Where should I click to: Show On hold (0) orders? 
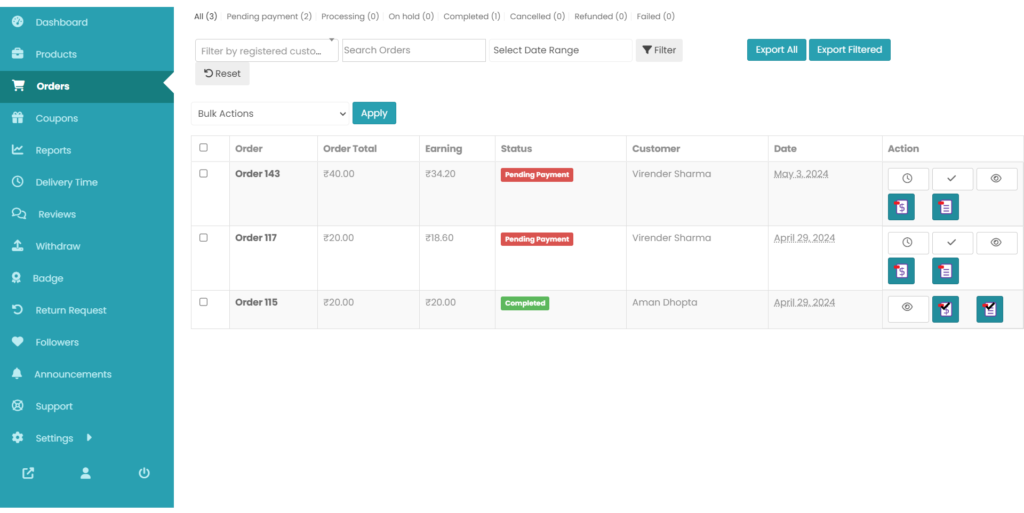(x=411, y=16)
